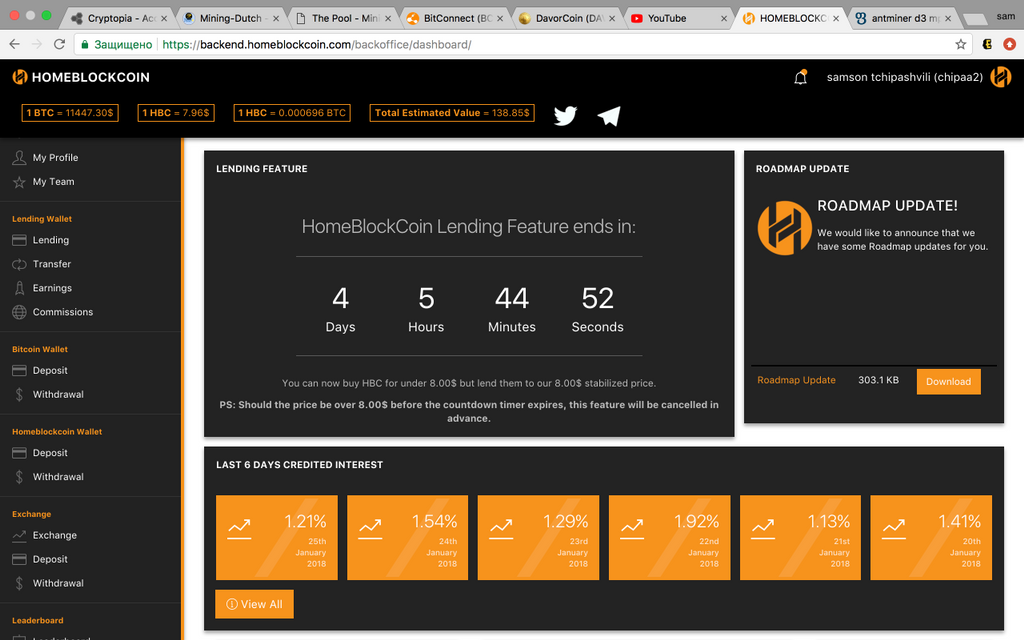Viewport: 1024px width, 640px height.
Task: Click the user avatar logo beside chipaa2
Action: 1000,77
